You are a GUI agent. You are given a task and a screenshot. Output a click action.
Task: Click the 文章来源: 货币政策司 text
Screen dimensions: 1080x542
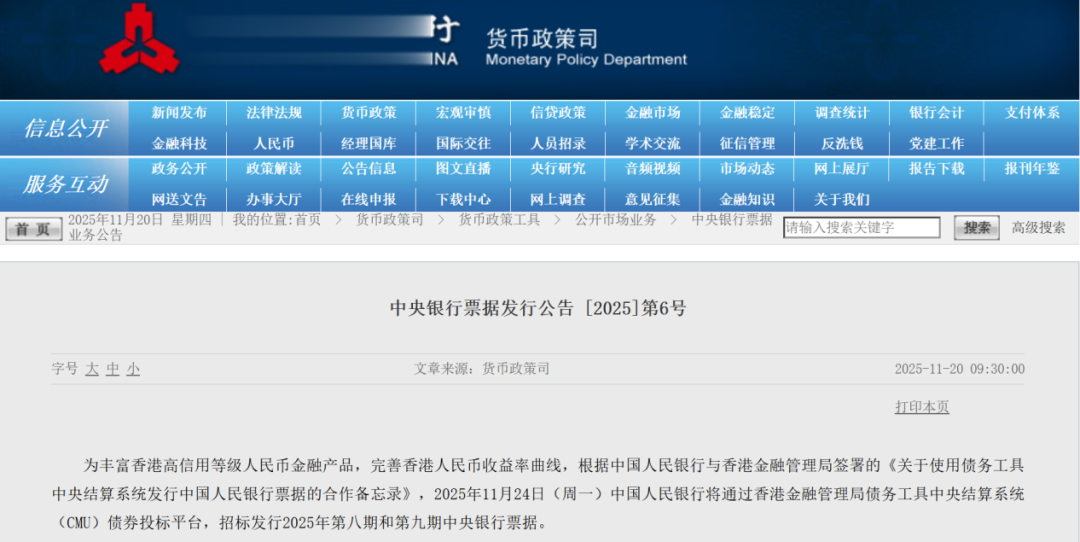pyautogui.click(x=481, y=369)
